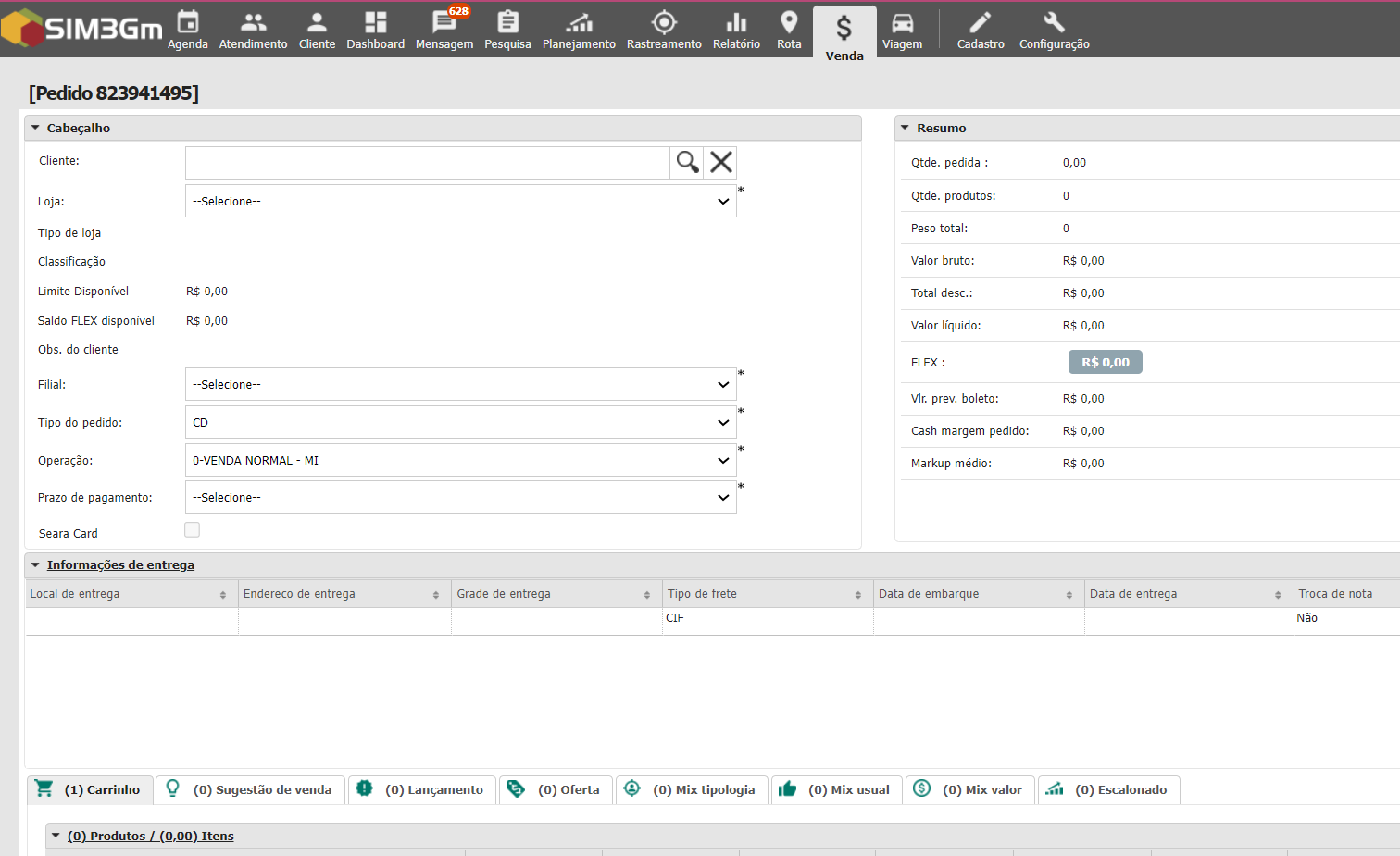The width and height of the screenshot is (1400, 856).
Task: Search client with magnifier icon
Action: [687, 162]
